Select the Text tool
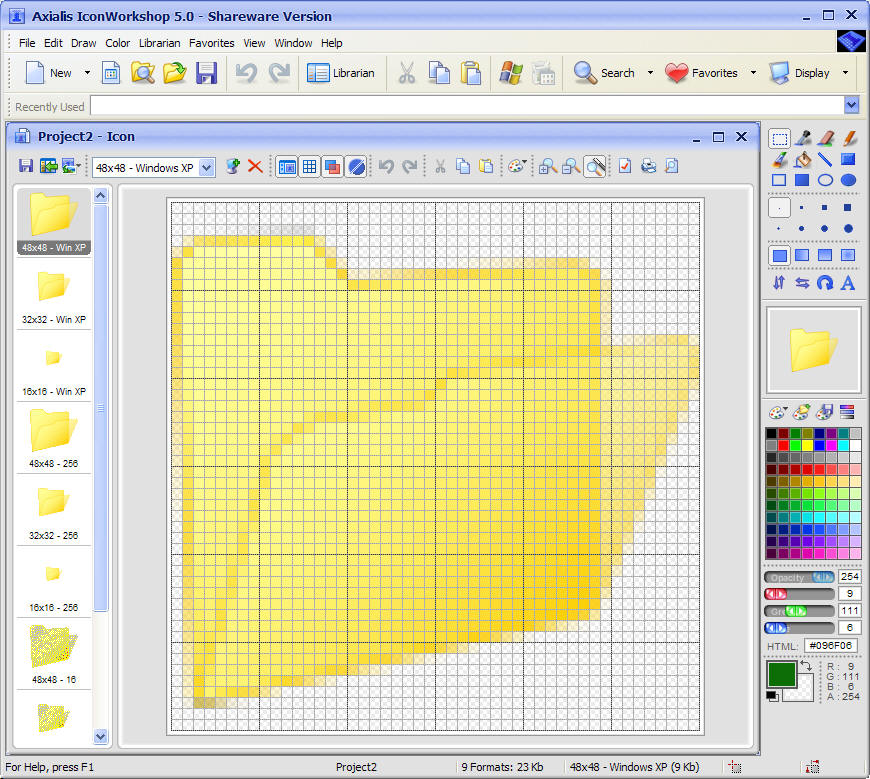870x779 pixels. pos(850,283)
